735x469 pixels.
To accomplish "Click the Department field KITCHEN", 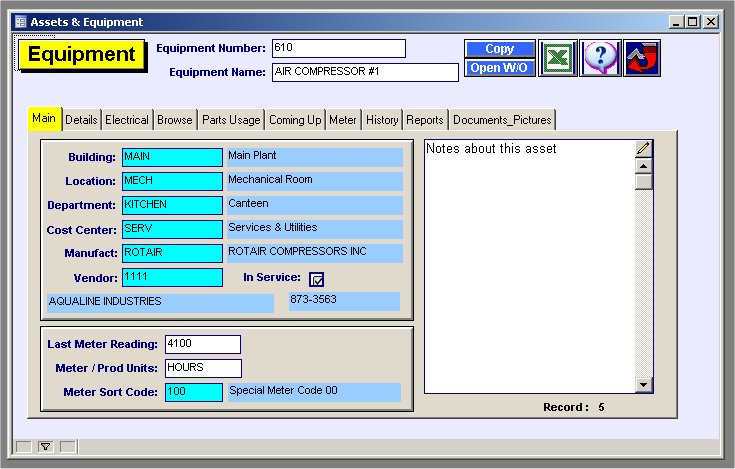I will coord(172,205).
